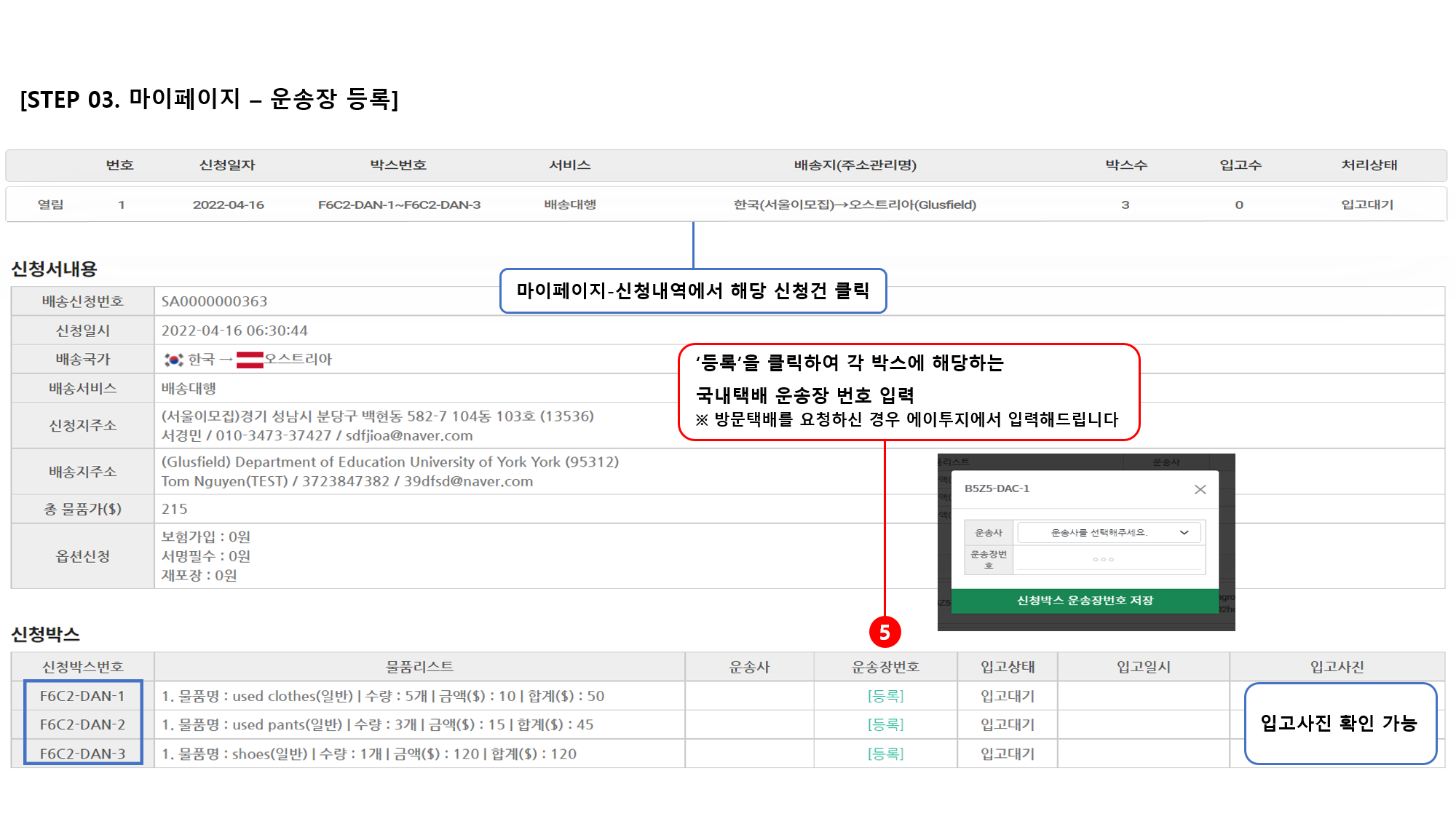Click the 운송장번호 column header
The width and height of the screenshot is (1456, 819).
[x=885, y=667]
